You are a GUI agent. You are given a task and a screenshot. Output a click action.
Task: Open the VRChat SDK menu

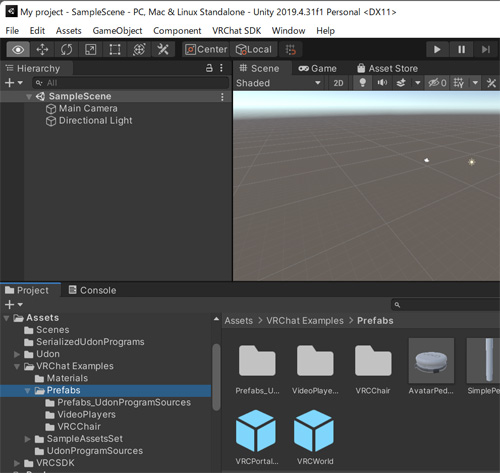[237, 31]
